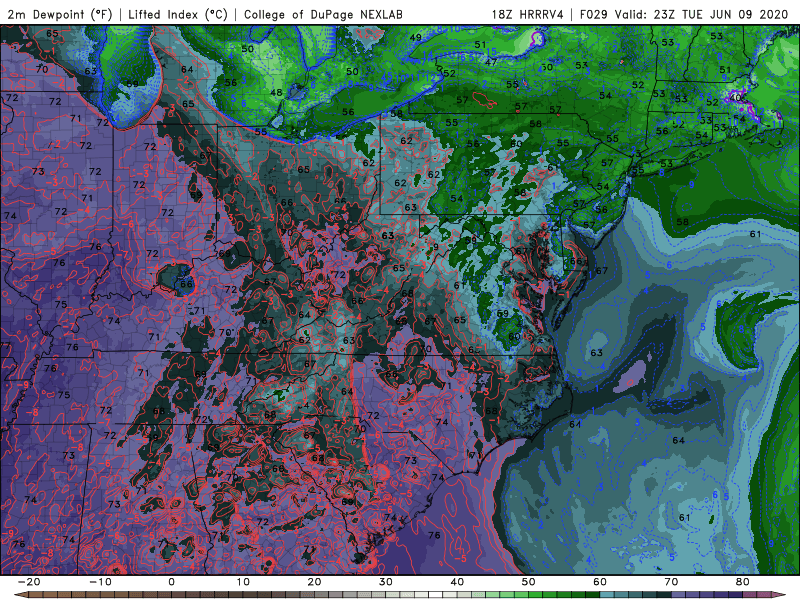Click the 'College of DuPage NEXLAB' label

[x=323, y=14]
